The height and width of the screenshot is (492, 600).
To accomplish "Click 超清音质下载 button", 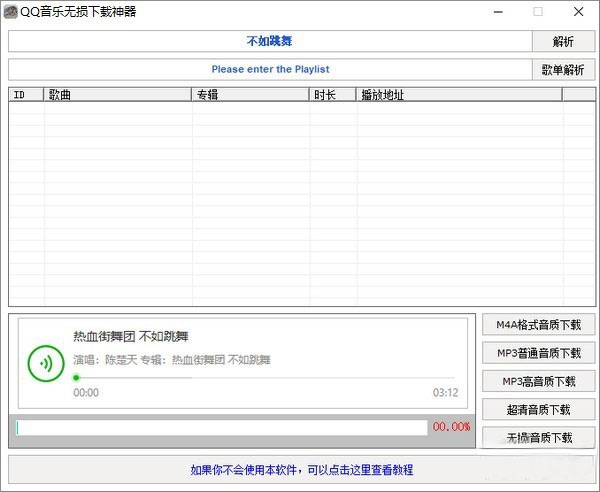I will pyautogui.click(x=538, y=410).
